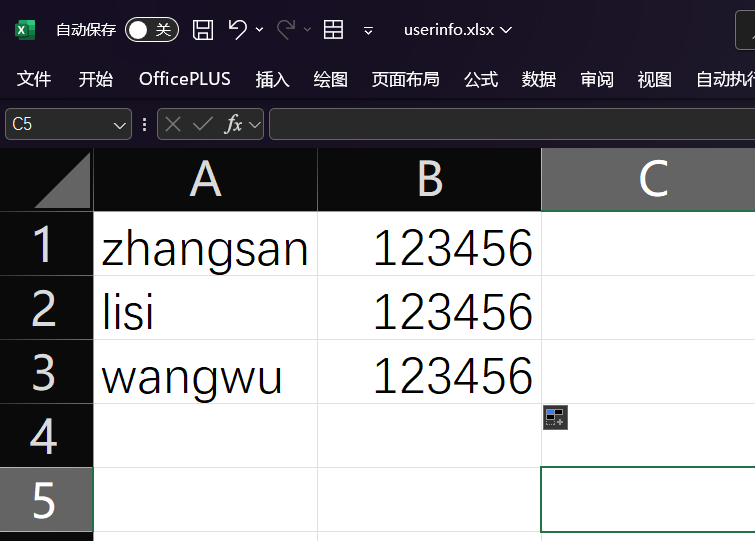Click the Enter checkmark formula icon

click(x=203, y=125)
